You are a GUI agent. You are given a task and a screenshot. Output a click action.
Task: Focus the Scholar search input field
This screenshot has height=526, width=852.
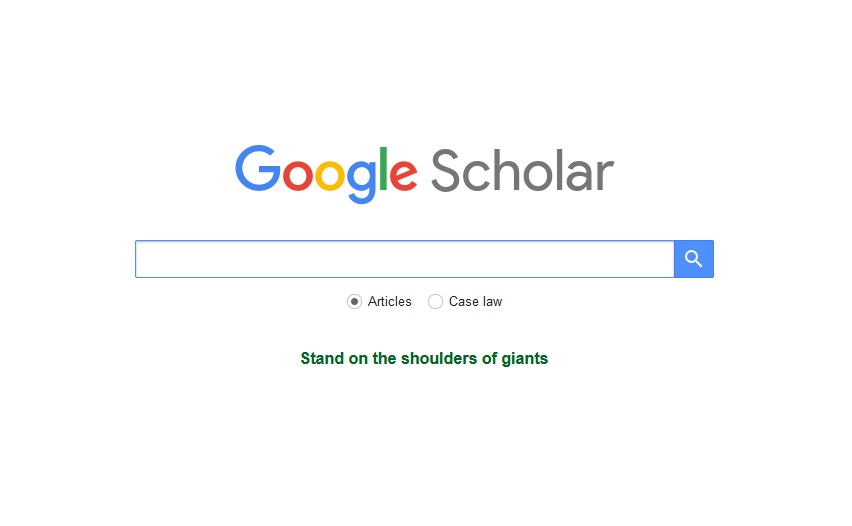pyautogui.click(x=405, y=259)
